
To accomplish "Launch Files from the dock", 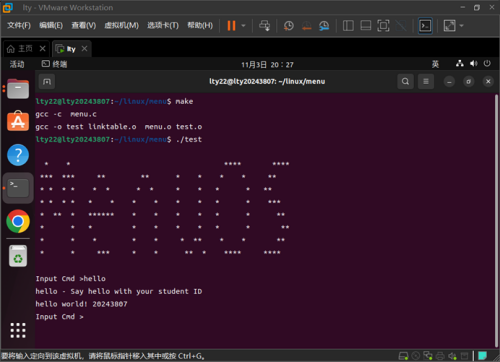I will (18, 89).
